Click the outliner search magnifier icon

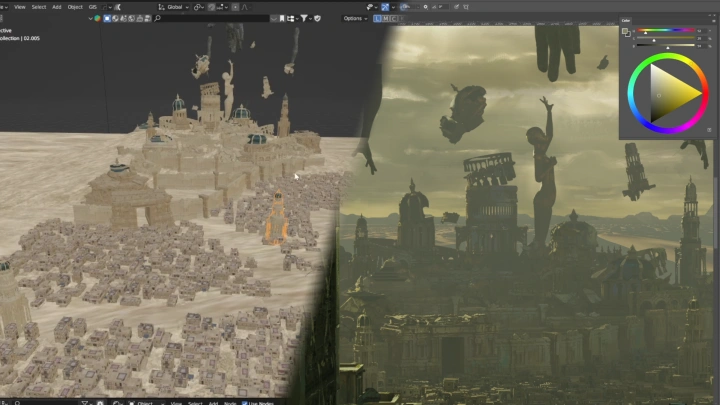click(x=158, y=18)
